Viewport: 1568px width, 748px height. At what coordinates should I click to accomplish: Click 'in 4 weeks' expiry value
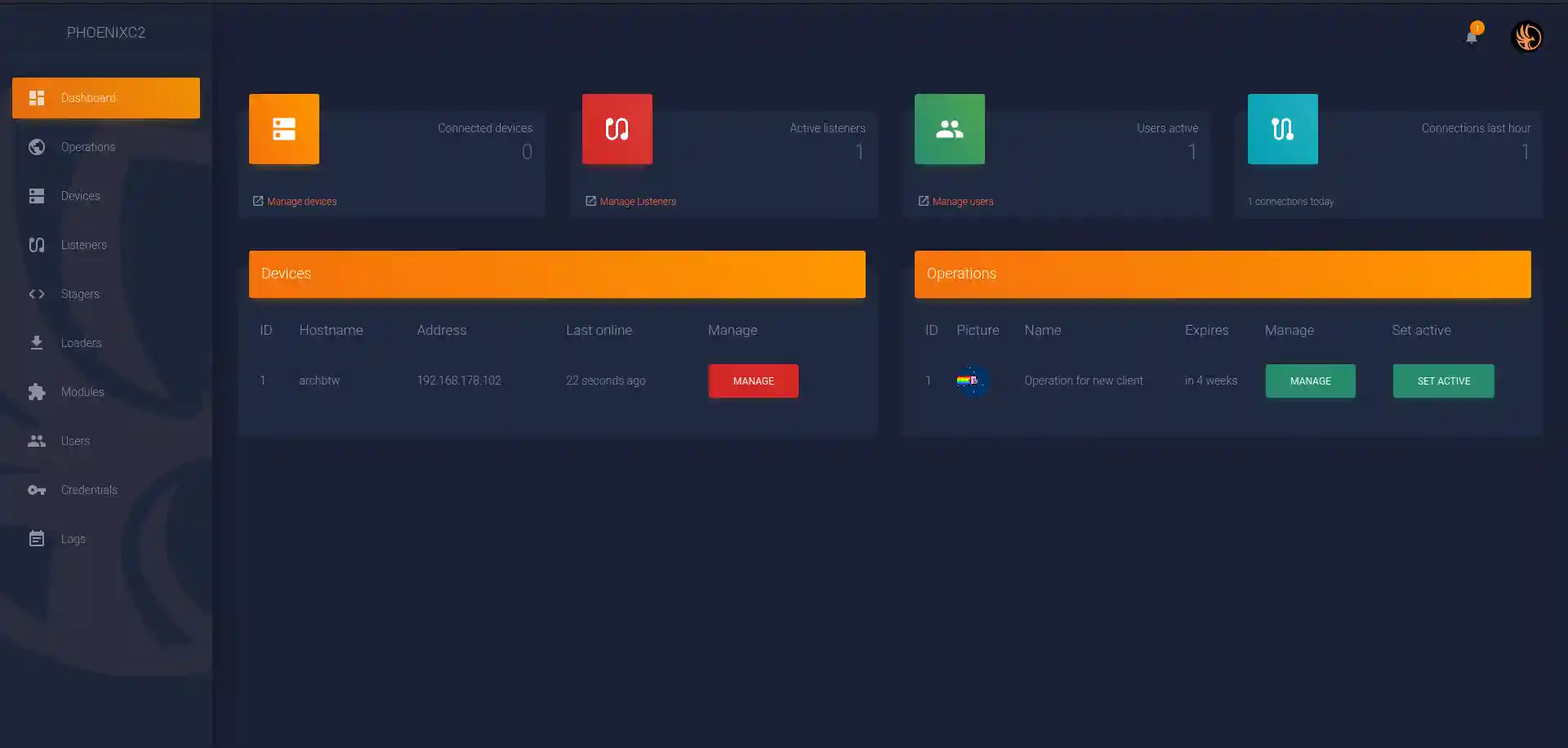click(1211, 381)
